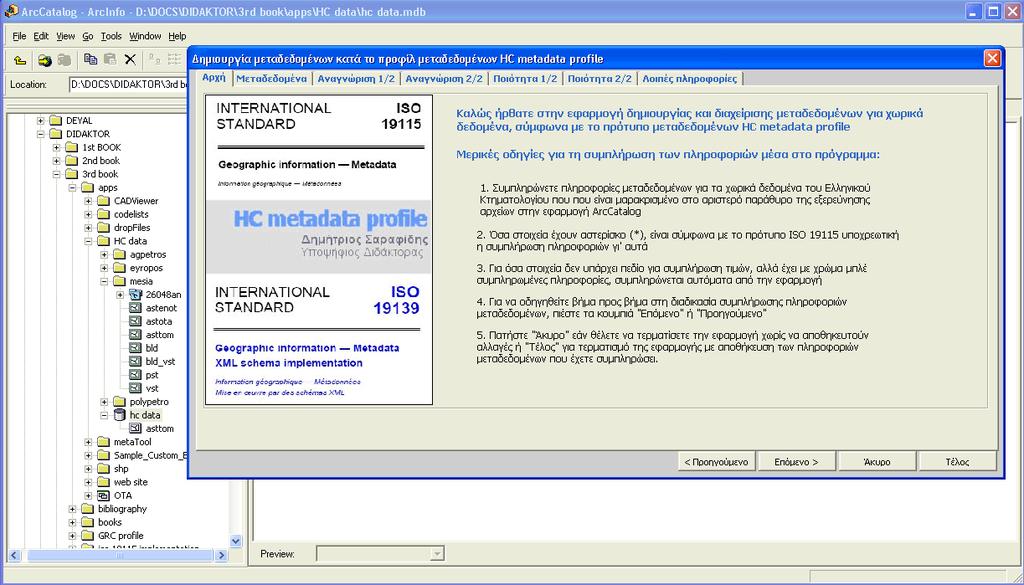Image resolution: width=1024 pixels, height=585 pixels.
Task: Click the Connect To Folder toolbar icon
Action: click(44, 60)
